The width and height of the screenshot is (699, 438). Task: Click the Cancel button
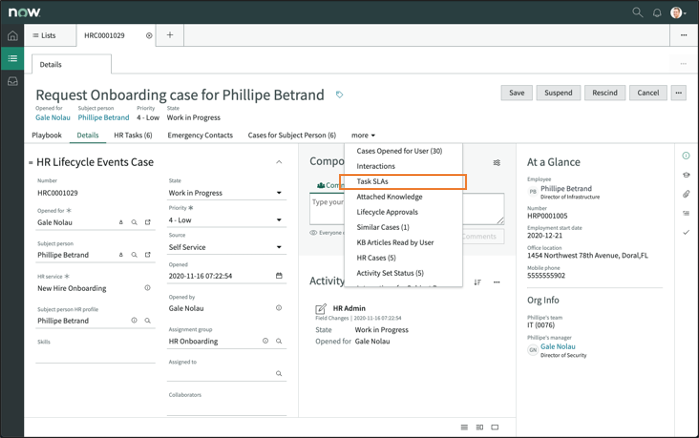click(x=648, y=93)
